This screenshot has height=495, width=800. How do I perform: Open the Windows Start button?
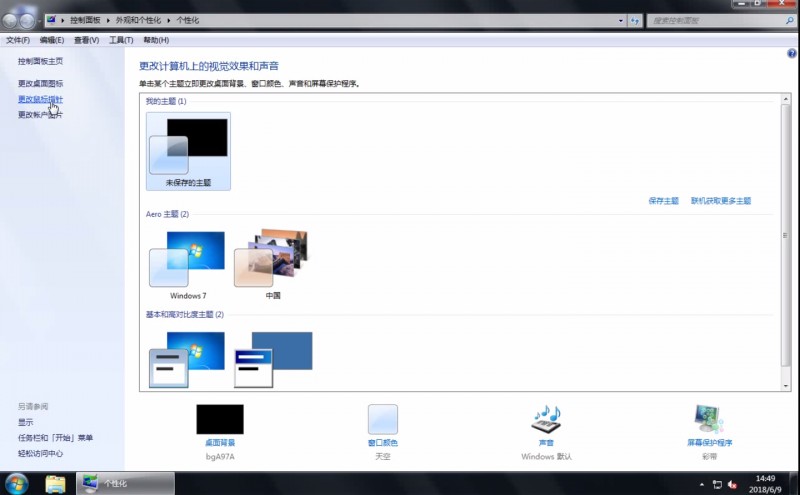pyautogui.click(x=15, y=483)
